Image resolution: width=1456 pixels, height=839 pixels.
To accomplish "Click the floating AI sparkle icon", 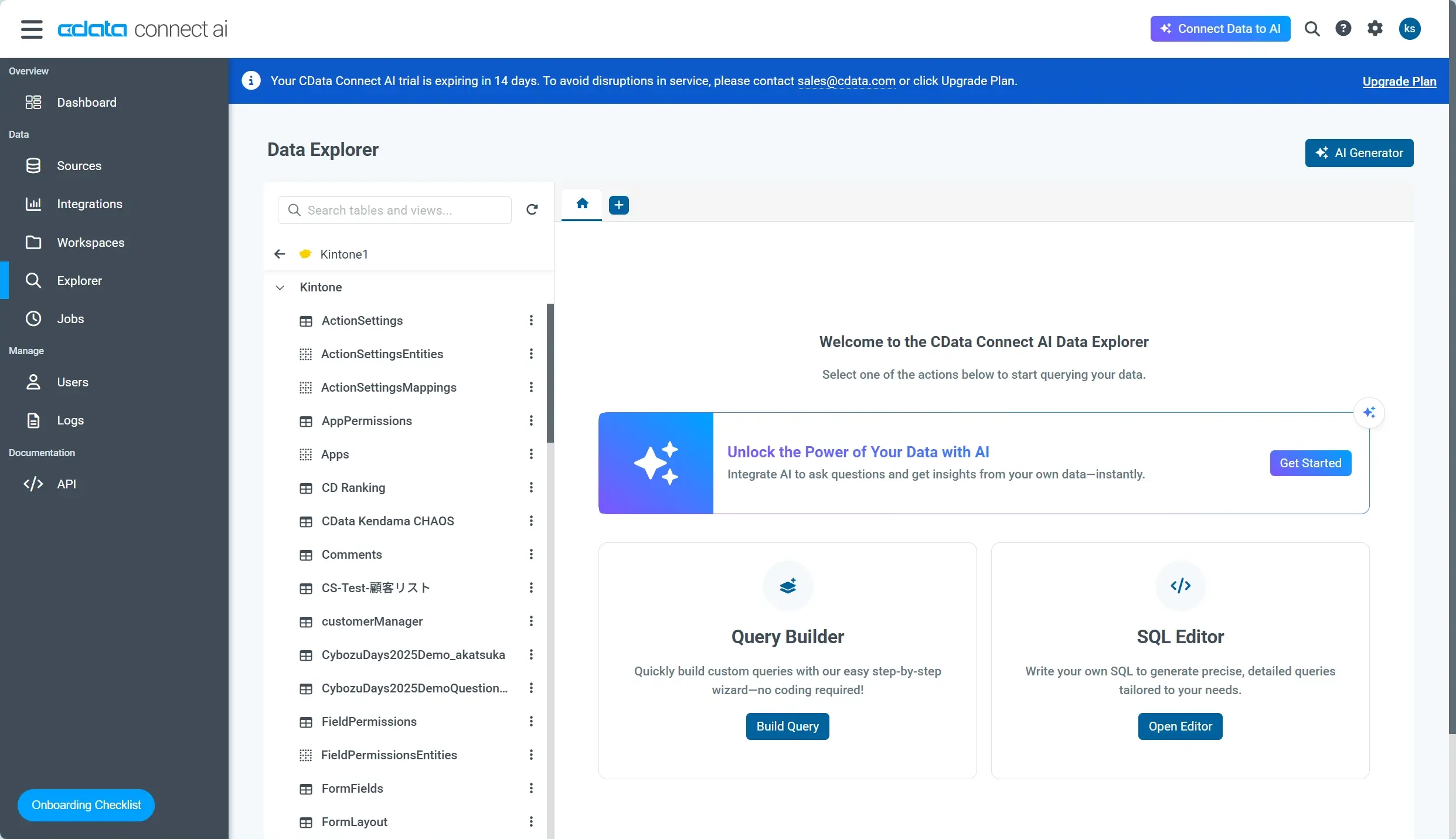I will (1369, 413).
